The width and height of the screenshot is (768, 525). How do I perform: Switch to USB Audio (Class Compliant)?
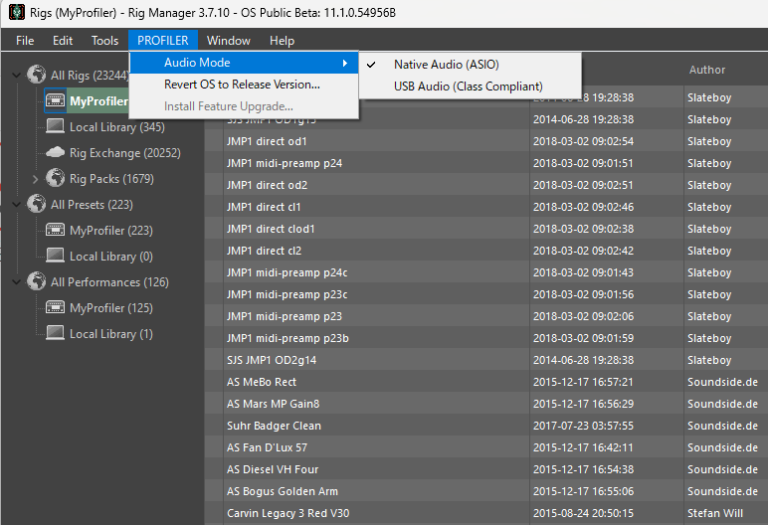(x=468, y=86)
